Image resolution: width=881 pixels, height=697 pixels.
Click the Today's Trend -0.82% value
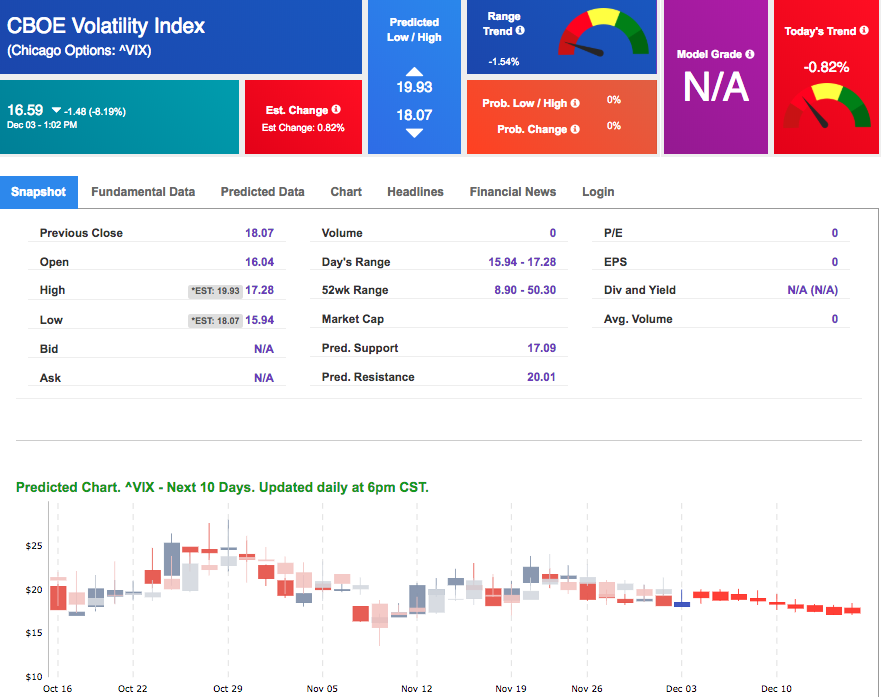point(826,67)
